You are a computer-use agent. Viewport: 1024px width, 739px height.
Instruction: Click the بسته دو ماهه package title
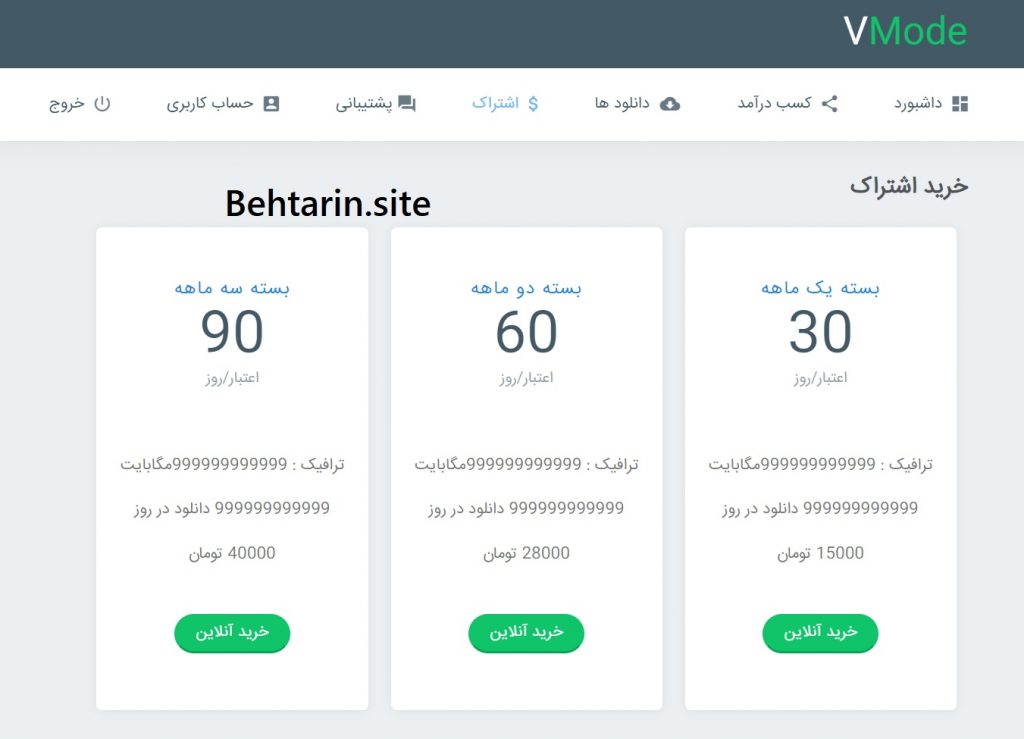click(x=526, y=288)
